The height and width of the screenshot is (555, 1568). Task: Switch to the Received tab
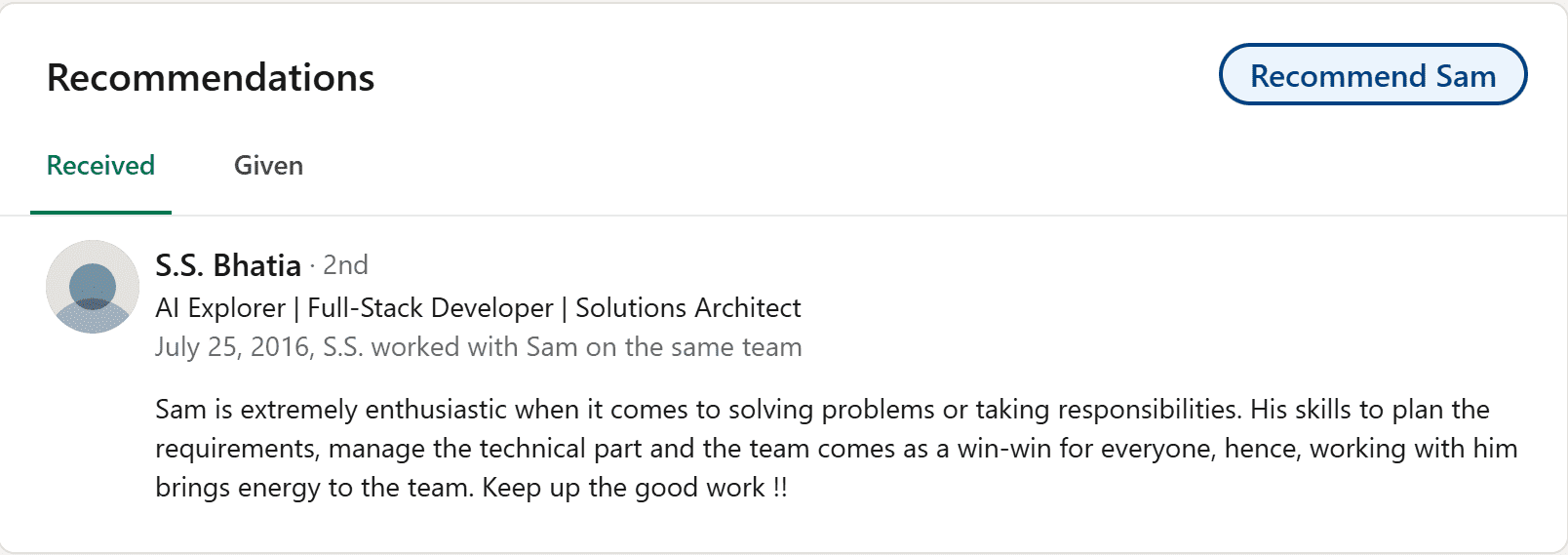coord(100,166)
